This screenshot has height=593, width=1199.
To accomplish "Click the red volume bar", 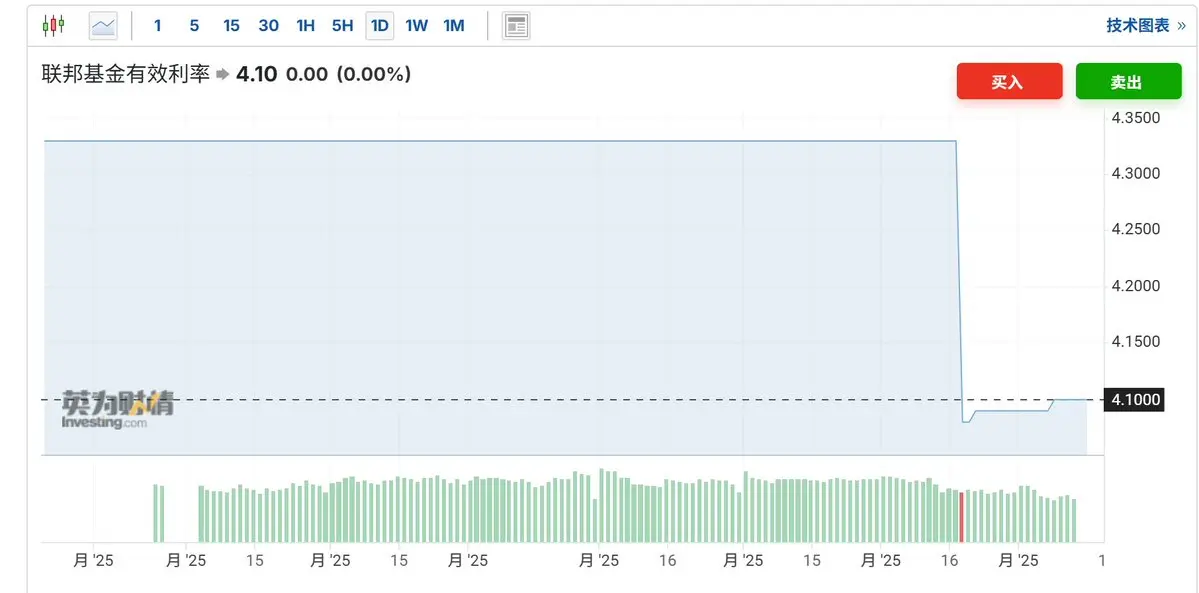I will click(961, 517).
